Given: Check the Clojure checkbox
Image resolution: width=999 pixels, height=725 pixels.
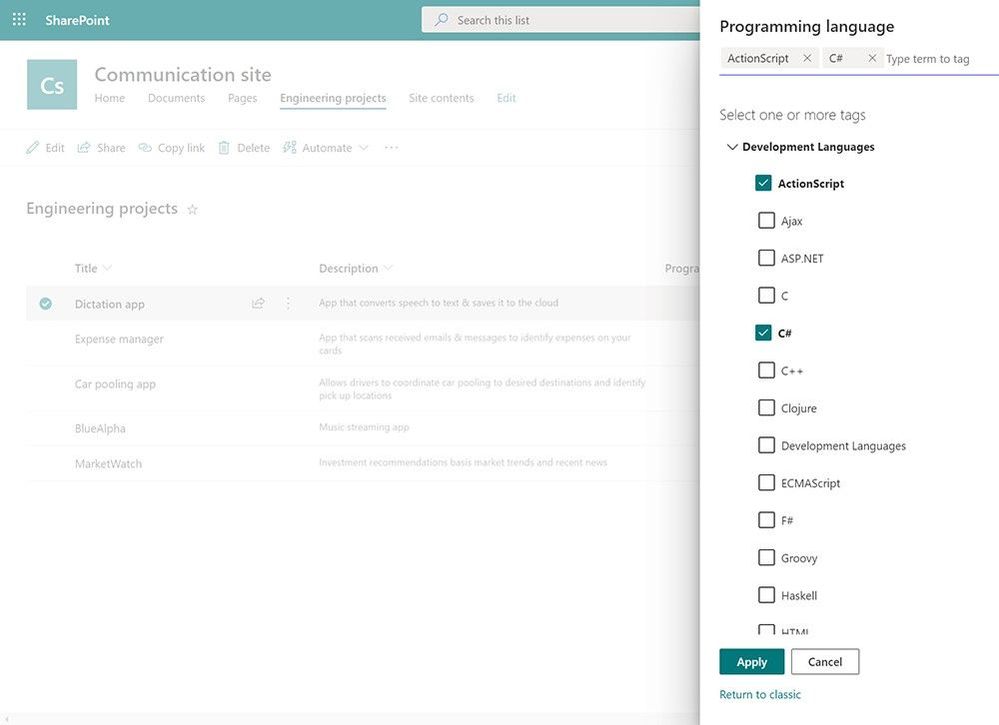Looking at the screenshot, I should click(766, 408).
